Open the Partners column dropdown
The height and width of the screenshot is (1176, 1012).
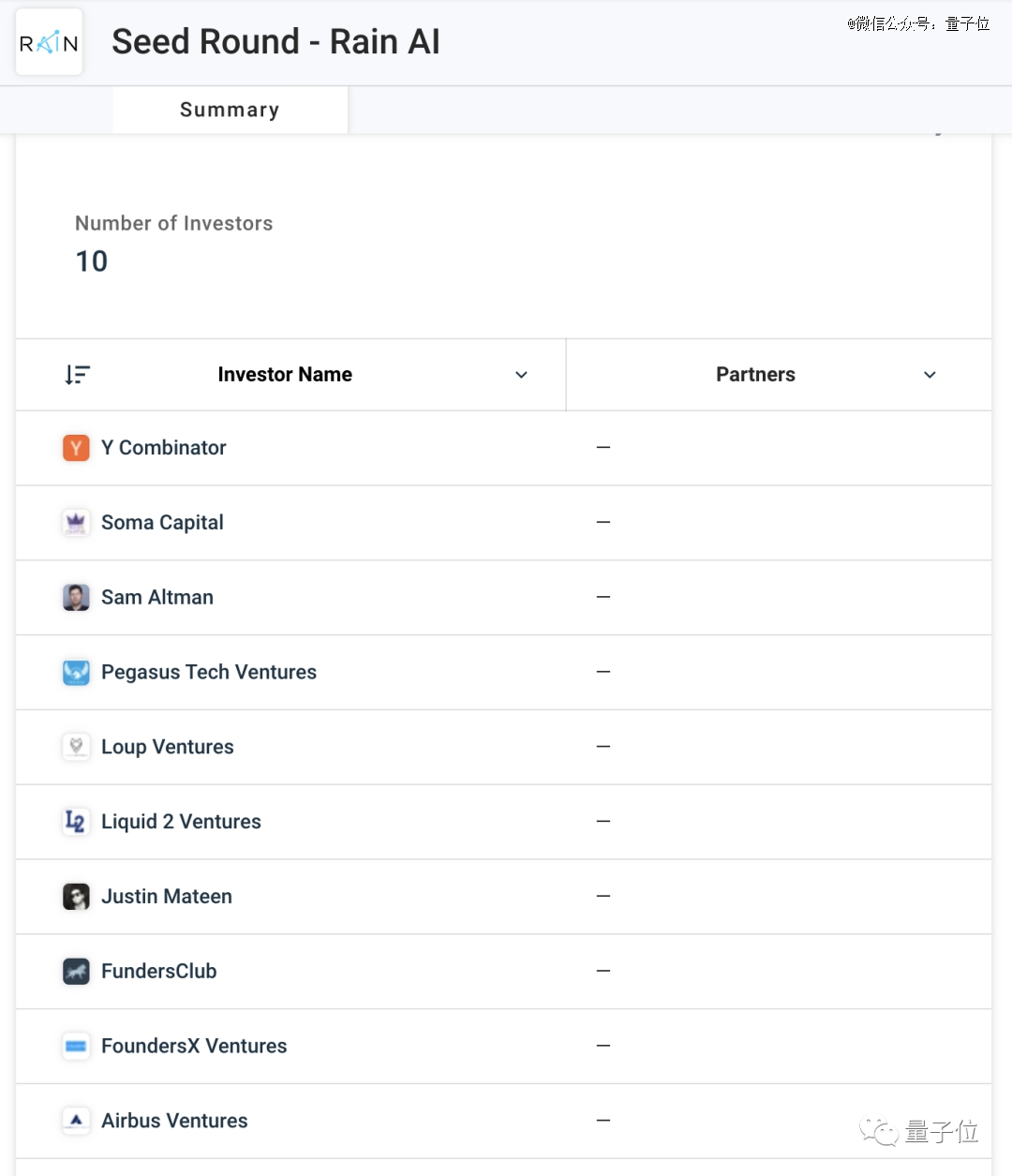930,375
